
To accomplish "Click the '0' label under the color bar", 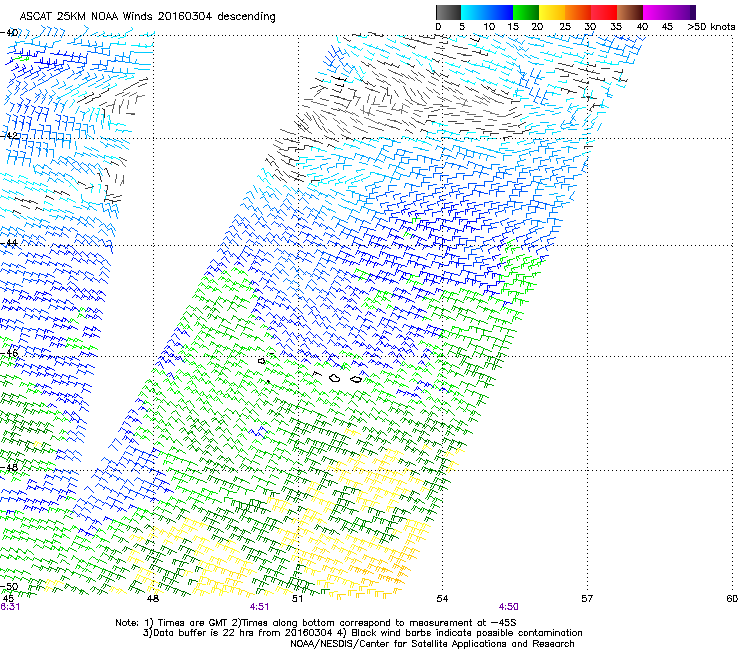I will (x=438, y=27).
